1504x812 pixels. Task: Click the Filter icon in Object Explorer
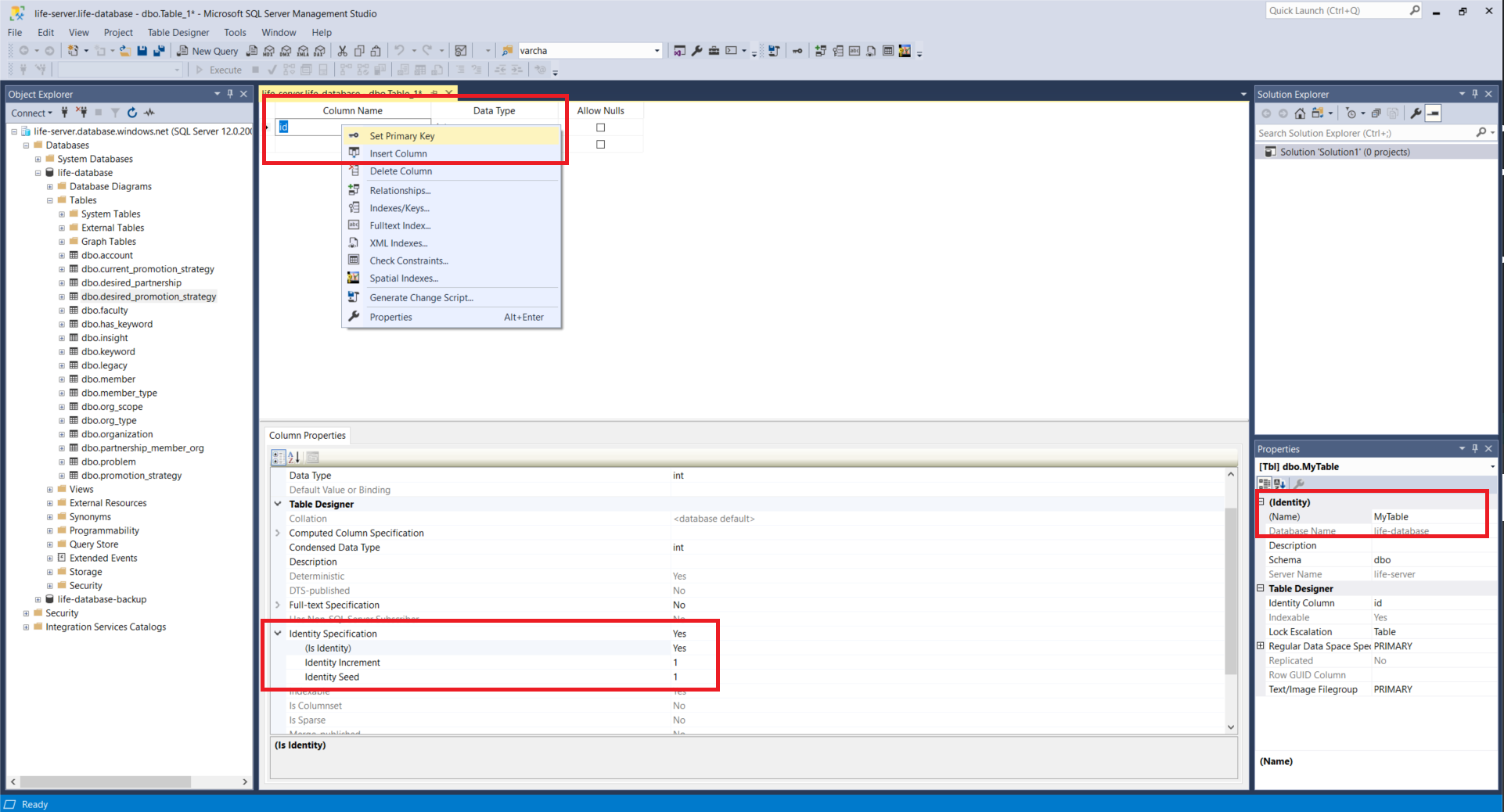coord(115,113)
